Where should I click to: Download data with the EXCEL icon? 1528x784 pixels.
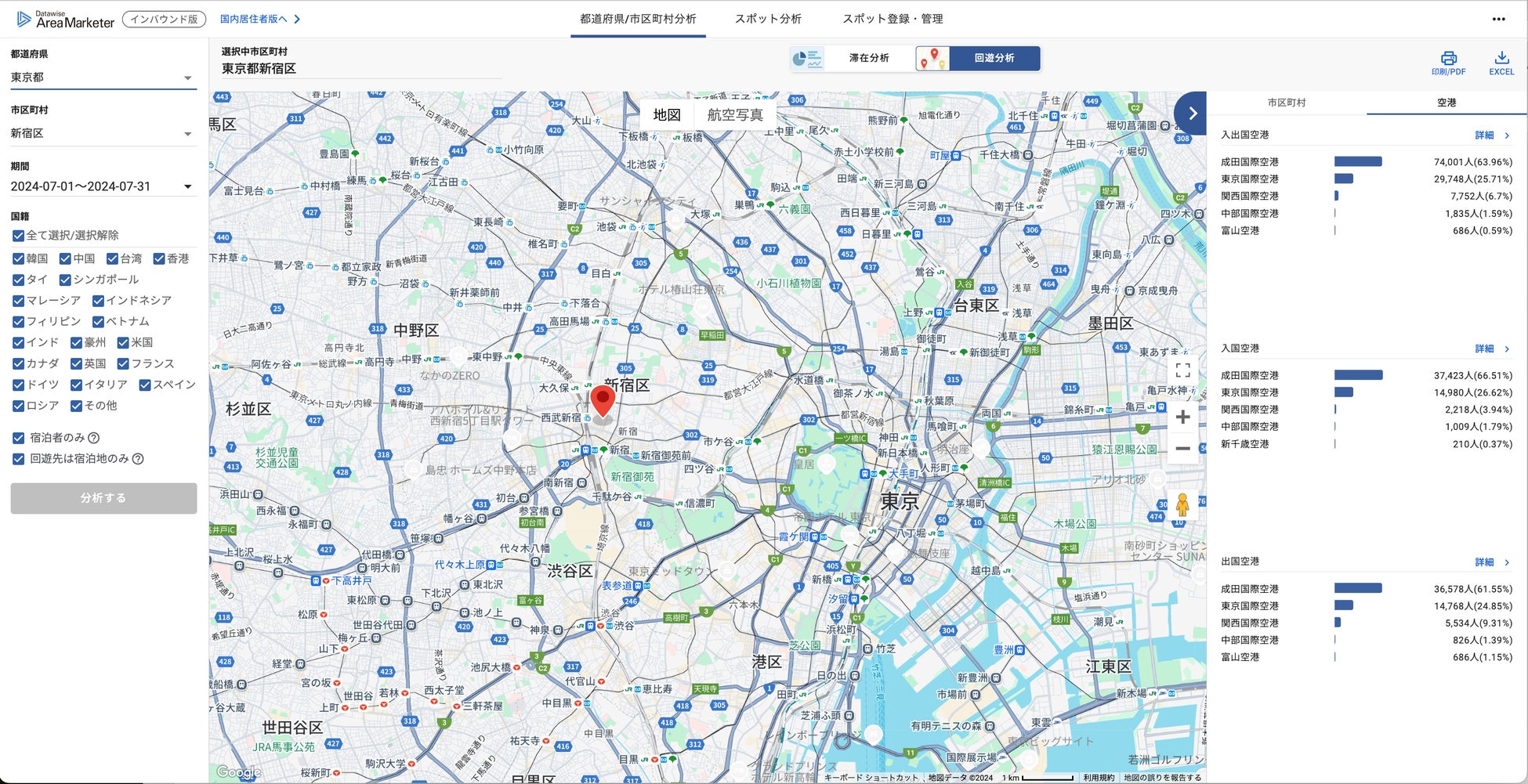tap(1501, 59)
